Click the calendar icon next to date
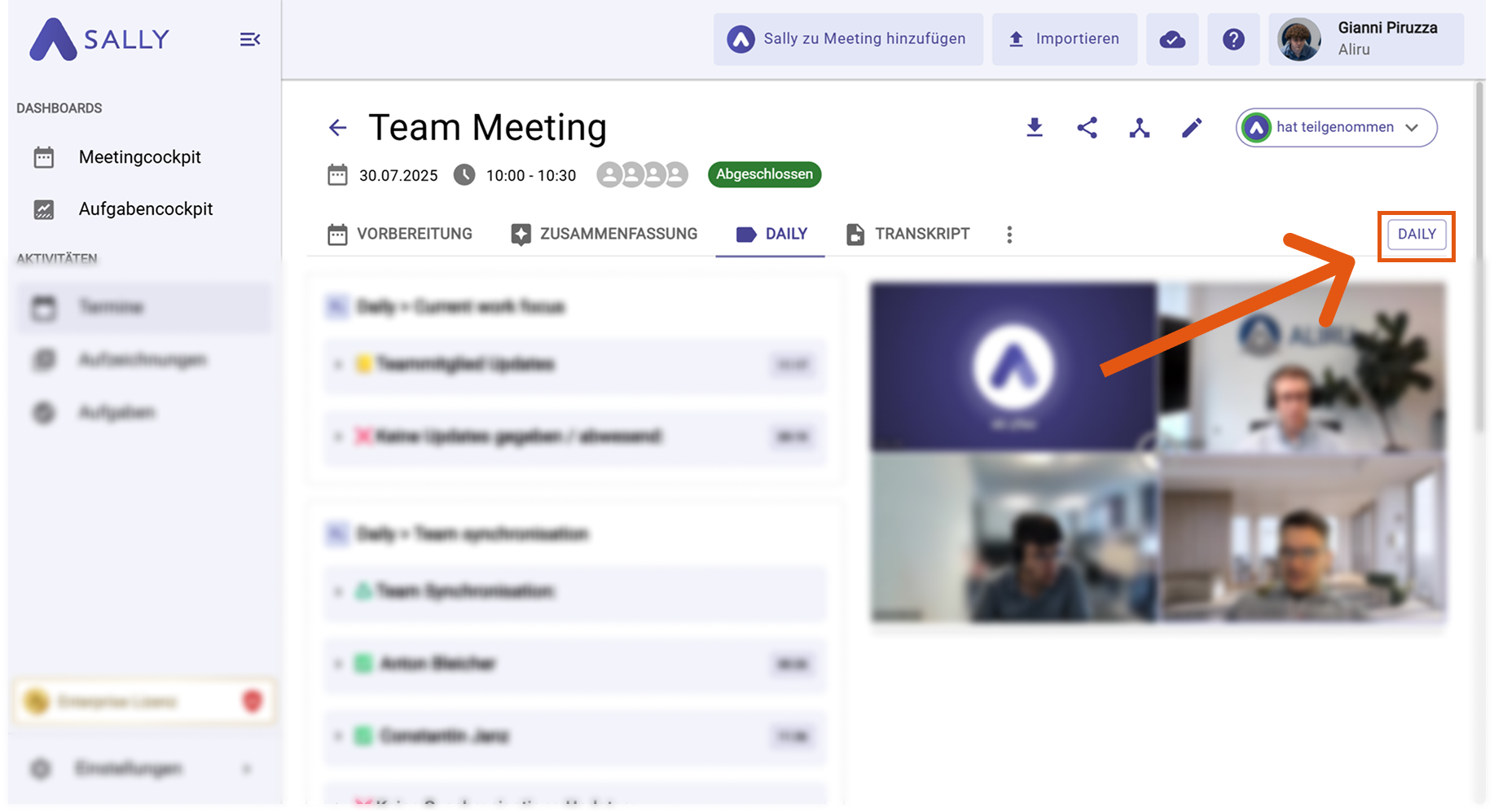The width and height of the screenshot is (1494, 812). click(337, 175)
